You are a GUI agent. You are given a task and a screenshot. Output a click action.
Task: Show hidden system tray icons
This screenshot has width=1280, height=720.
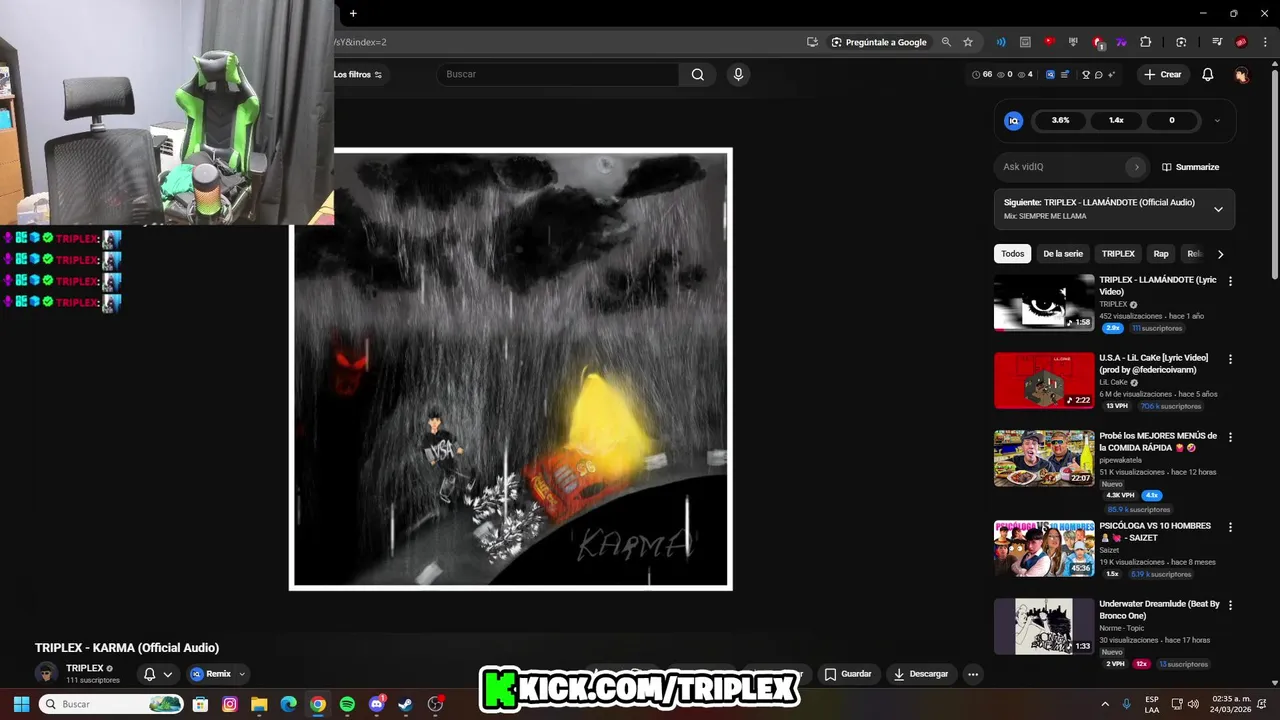(x=1105, y=704)
